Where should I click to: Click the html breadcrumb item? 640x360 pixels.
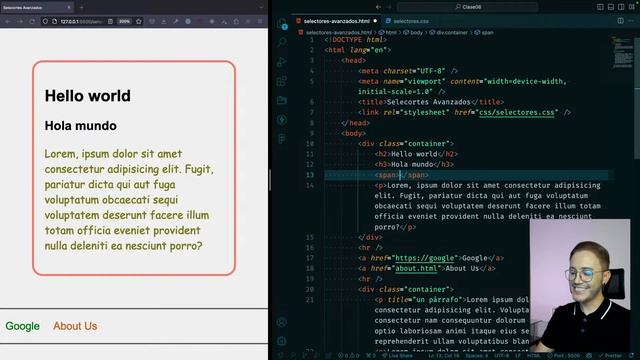pos(388,32)
